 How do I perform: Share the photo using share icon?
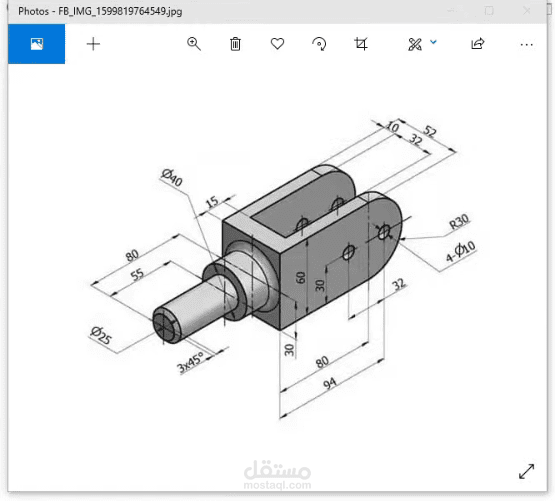(x=477, y=44)
